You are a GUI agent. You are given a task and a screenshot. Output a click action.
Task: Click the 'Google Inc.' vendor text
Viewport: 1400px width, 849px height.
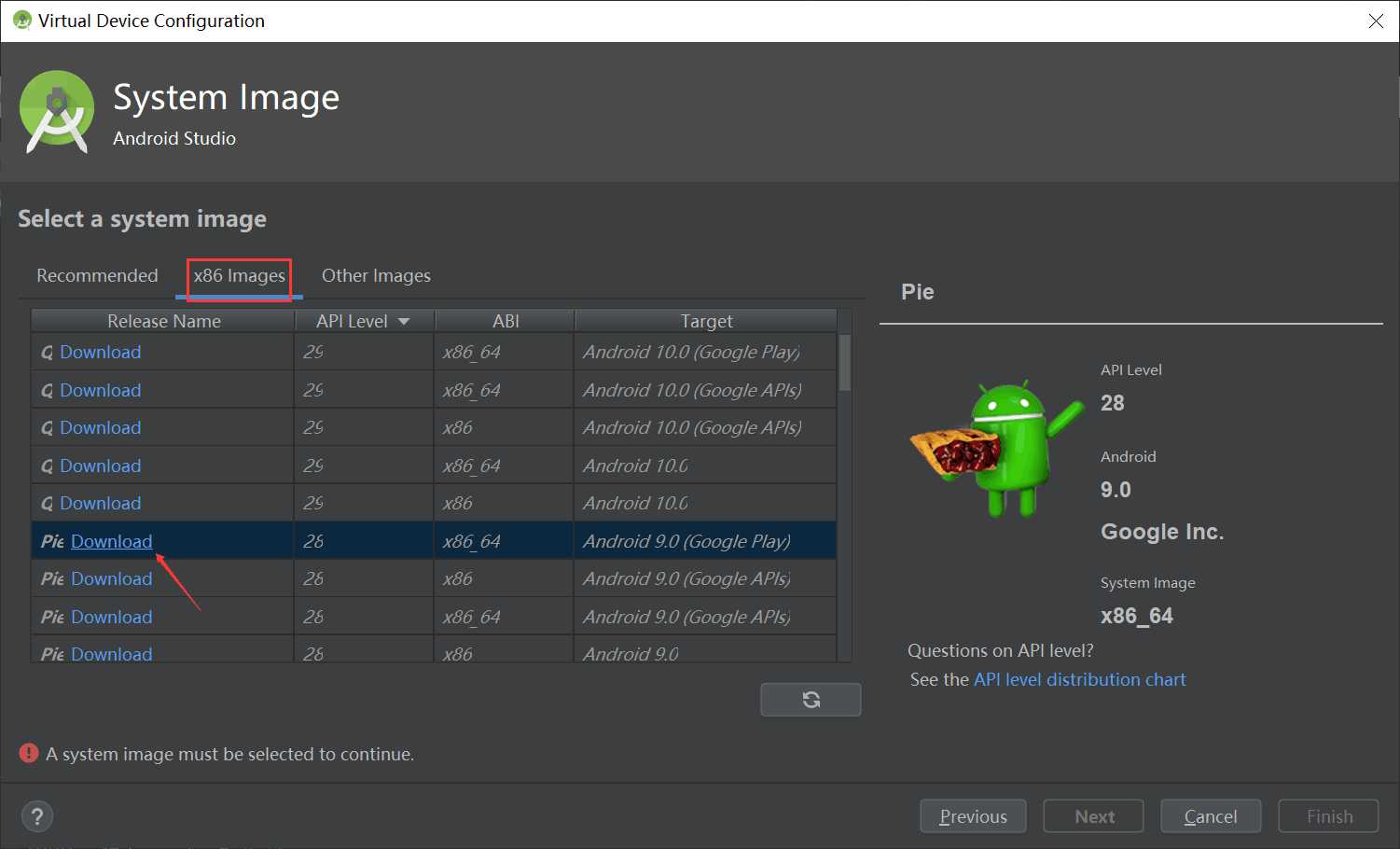coord(1162,532)
